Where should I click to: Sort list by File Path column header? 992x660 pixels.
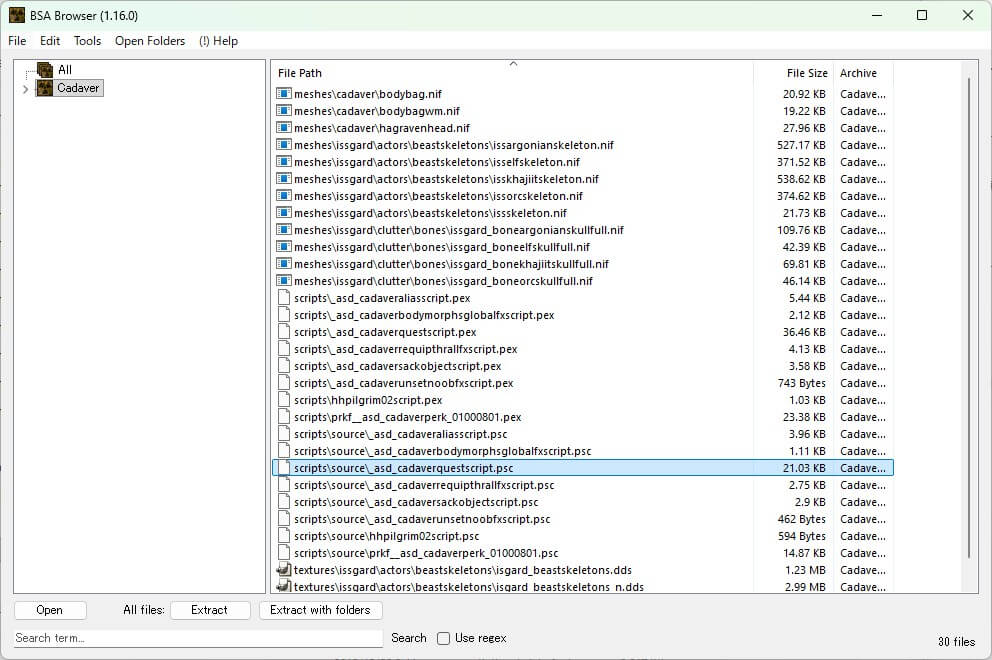[510, 73]
